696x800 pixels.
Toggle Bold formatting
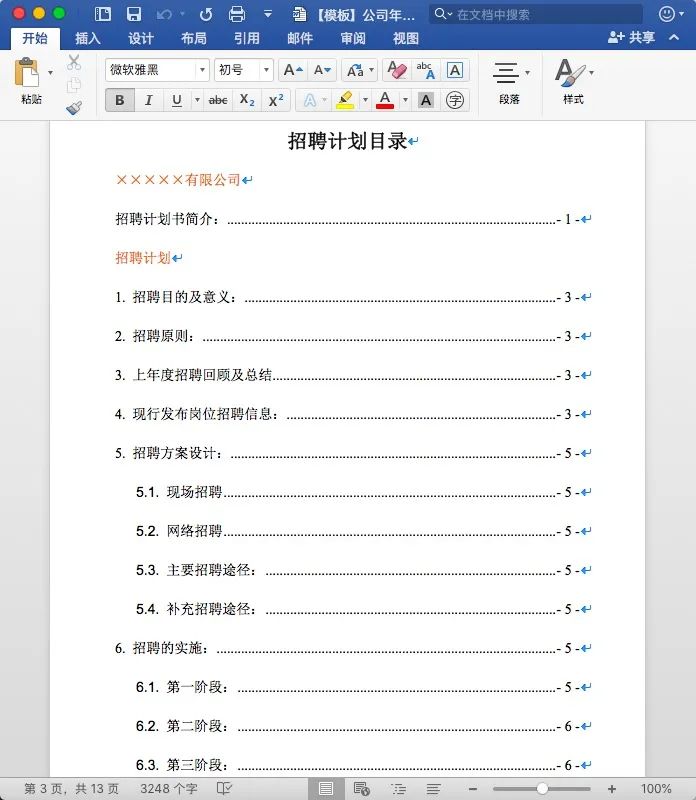[120, 100]
